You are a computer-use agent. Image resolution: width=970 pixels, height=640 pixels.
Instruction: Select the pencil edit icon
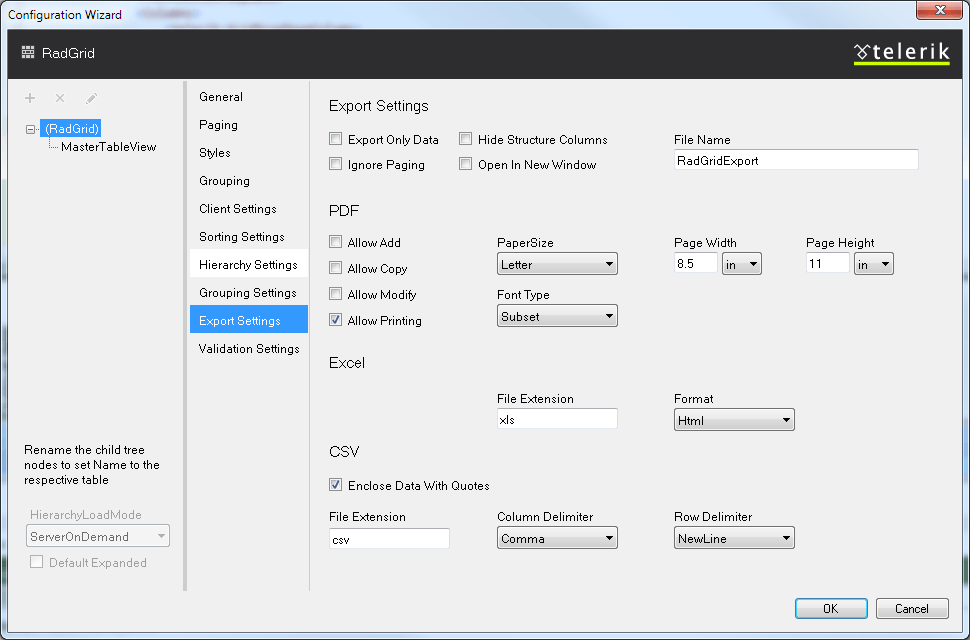[x=92, y=98]
